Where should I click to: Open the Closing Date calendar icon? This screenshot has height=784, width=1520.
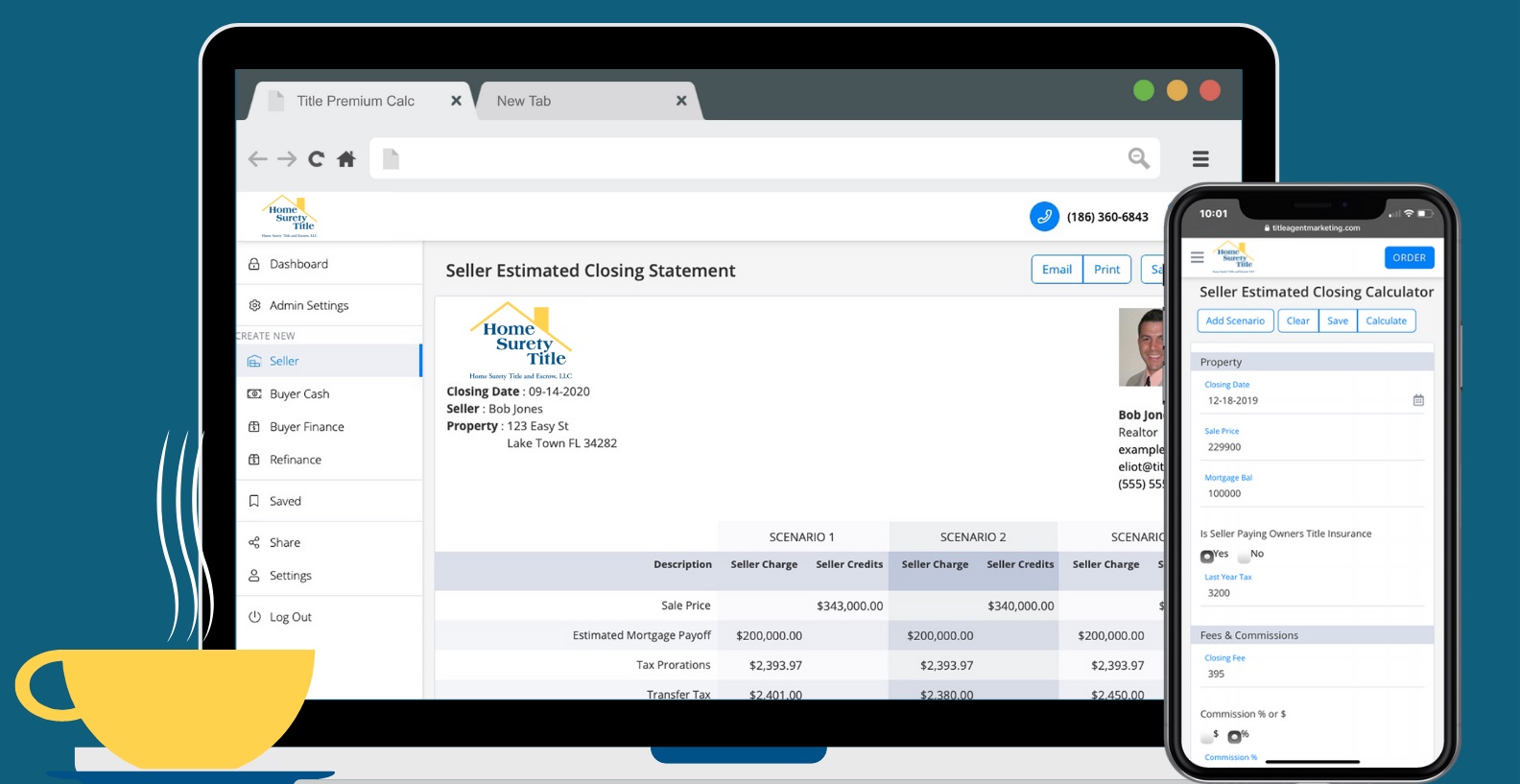click(x=1418, y=400)
